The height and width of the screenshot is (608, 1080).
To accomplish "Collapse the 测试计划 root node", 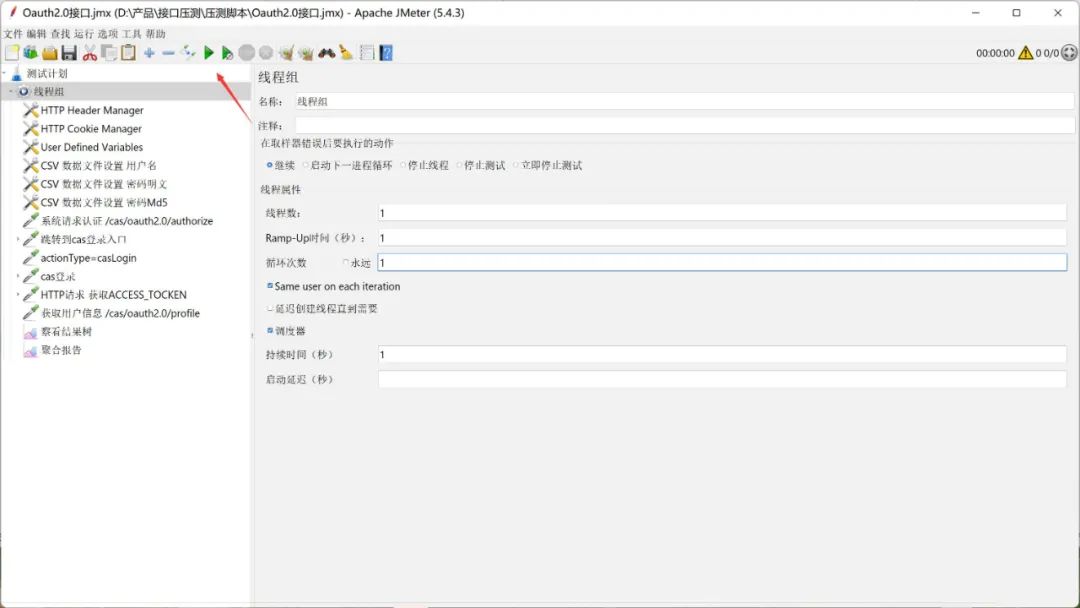I will pos(4,73).
